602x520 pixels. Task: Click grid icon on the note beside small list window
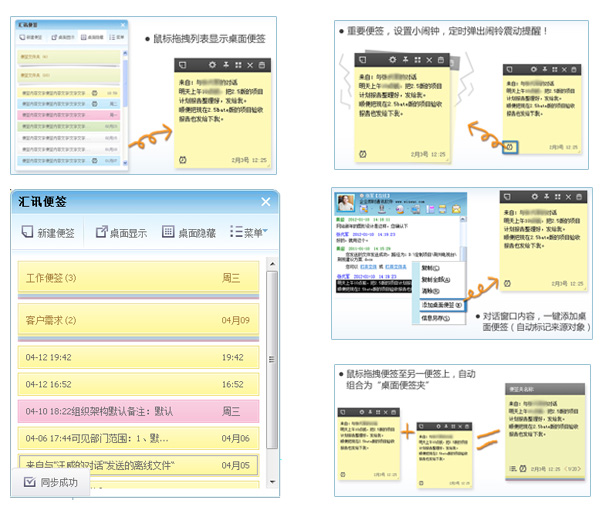click(238, 65)
